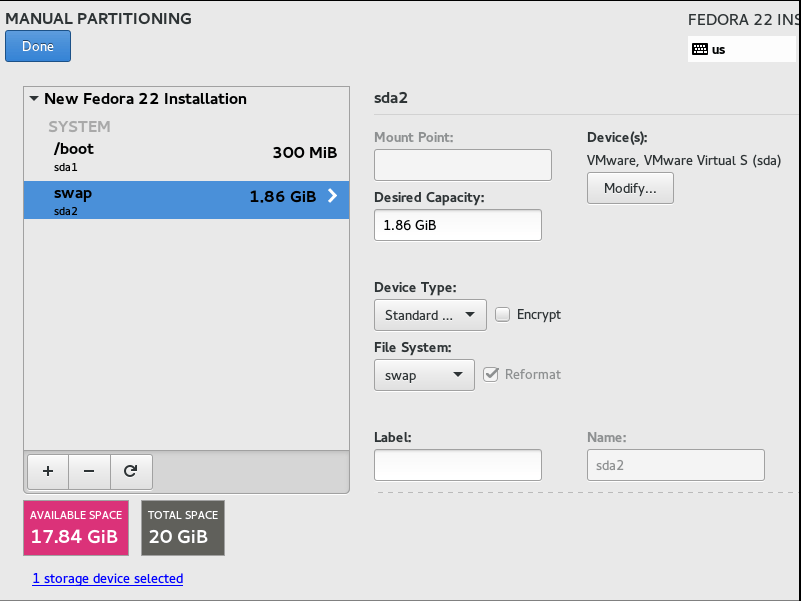Click the reload storage configuration icon
This screenshot has height=601, width=801.
(x=131, y=471)
